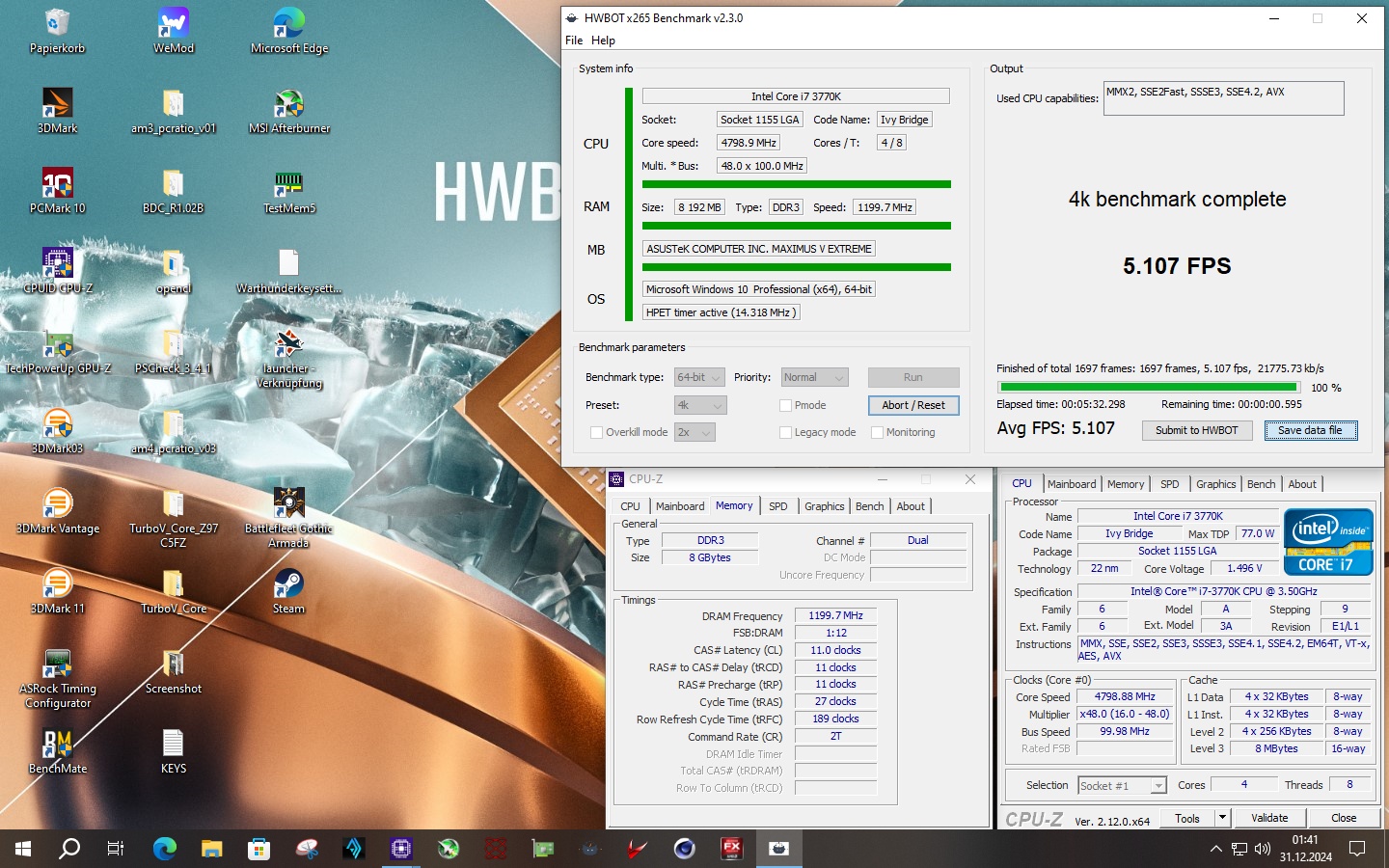This screenshot has height=868, width=1389.
Task: Open the File menu in HWBOT x265
Action: point(574,41)
